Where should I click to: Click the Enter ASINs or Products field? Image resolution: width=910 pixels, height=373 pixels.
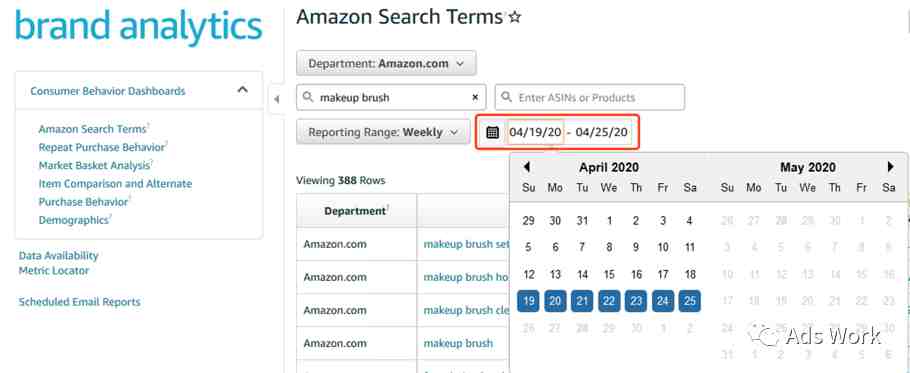click(x=590, y=97)
